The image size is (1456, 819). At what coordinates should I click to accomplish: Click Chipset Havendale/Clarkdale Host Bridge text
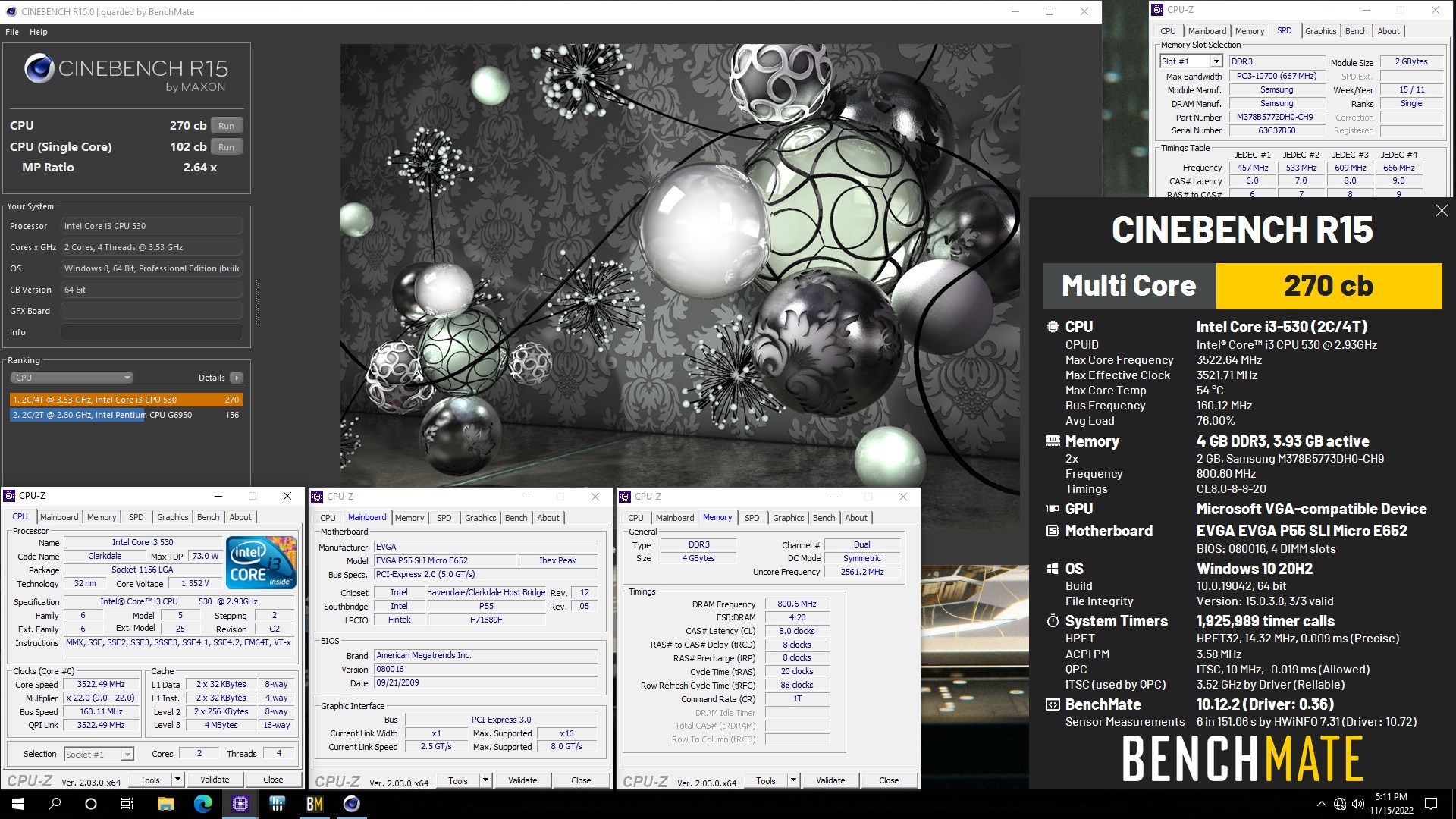pos(486,592)
